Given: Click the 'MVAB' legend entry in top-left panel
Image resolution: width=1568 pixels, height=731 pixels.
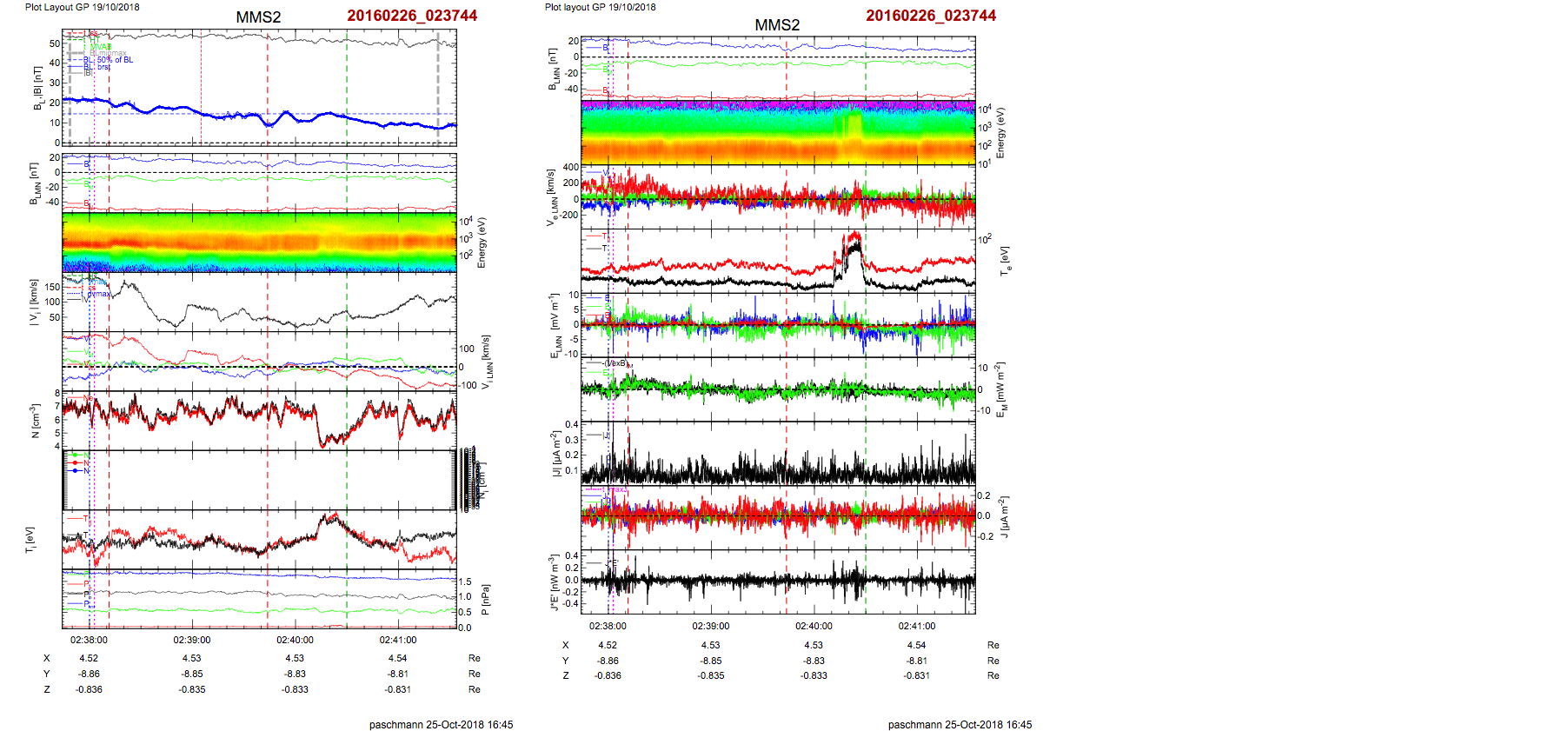Looking at the screenshot, I should tap(101, 47).
